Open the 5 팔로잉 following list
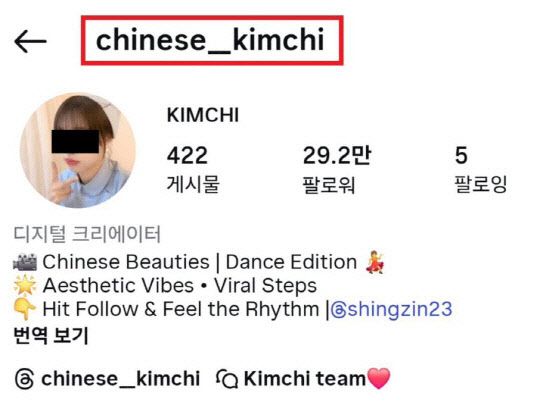The image size is (540, 407). [480, 169]
